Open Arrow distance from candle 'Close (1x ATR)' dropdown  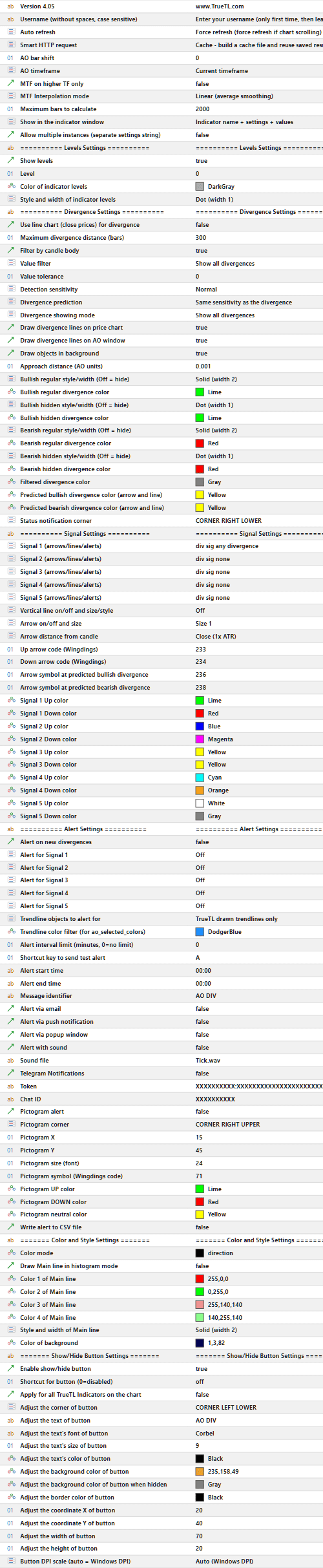coord(216,637)
